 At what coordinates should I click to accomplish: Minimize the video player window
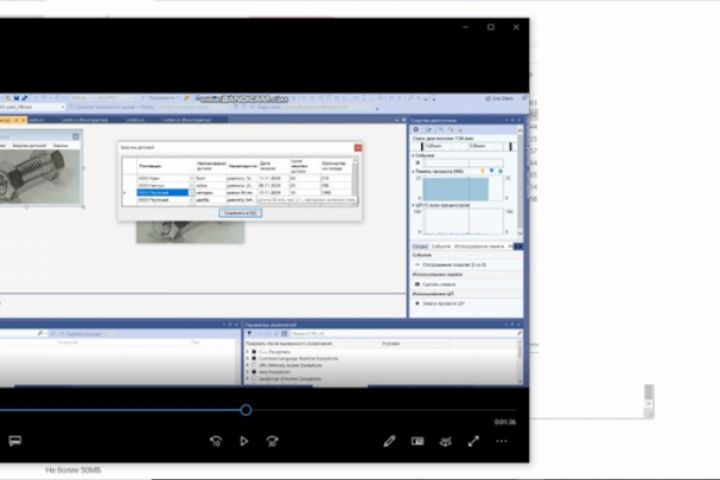point(466,27)
